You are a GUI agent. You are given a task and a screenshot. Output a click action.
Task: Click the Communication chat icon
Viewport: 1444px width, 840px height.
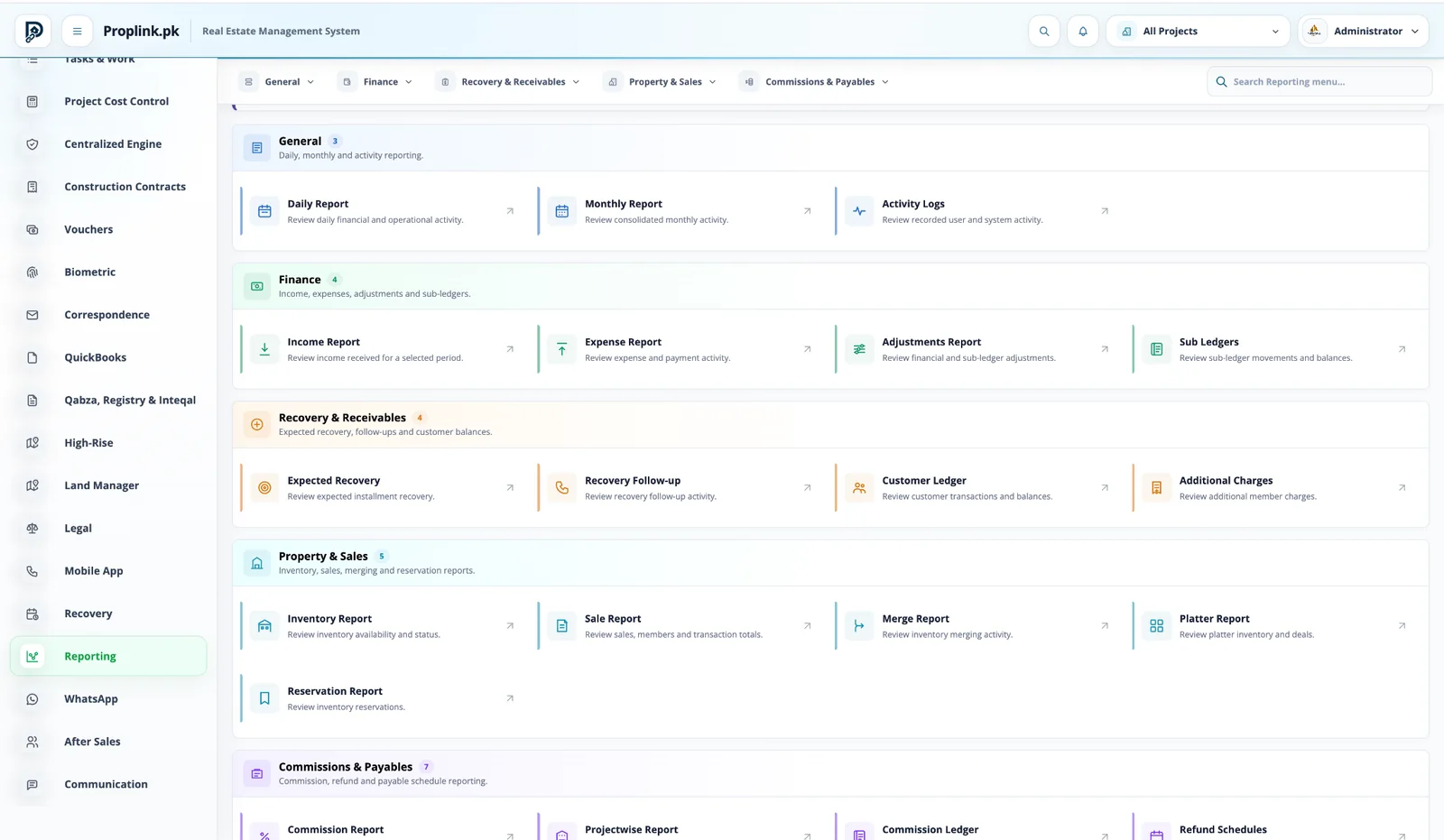[x=32, y=785]
